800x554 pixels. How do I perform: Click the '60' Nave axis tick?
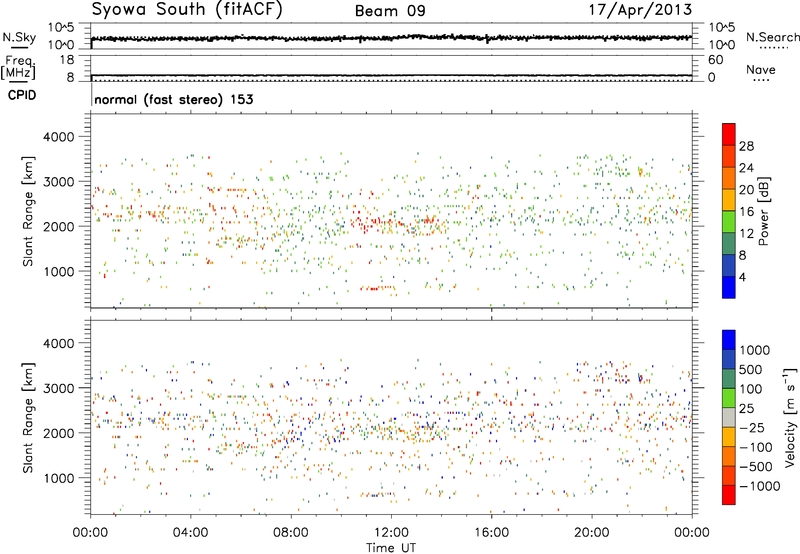point(716,60)
